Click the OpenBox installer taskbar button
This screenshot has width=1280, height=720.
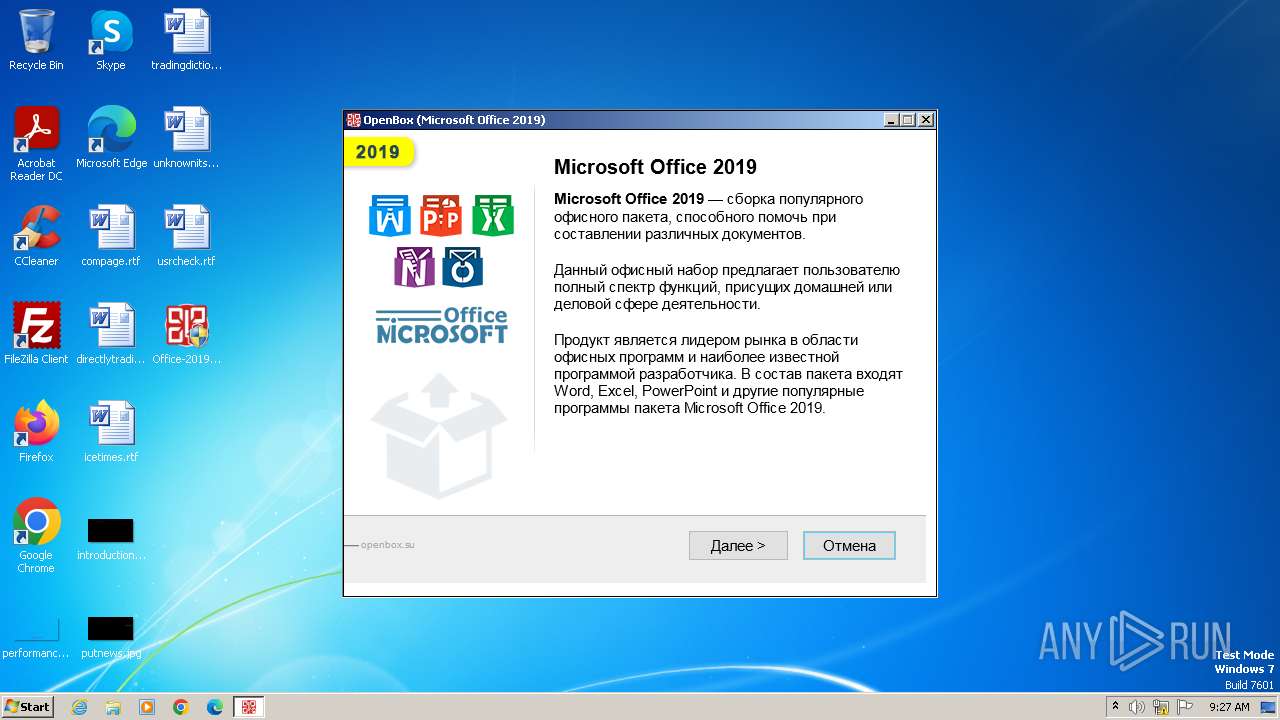click(x=249, y=707)
